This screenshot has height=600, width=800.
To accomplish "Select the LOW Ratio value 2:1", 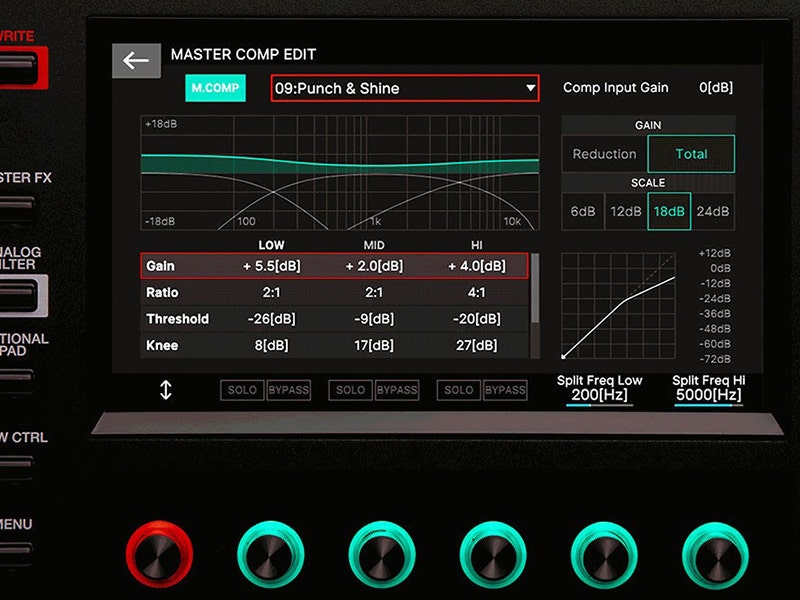I will [271, 292].
